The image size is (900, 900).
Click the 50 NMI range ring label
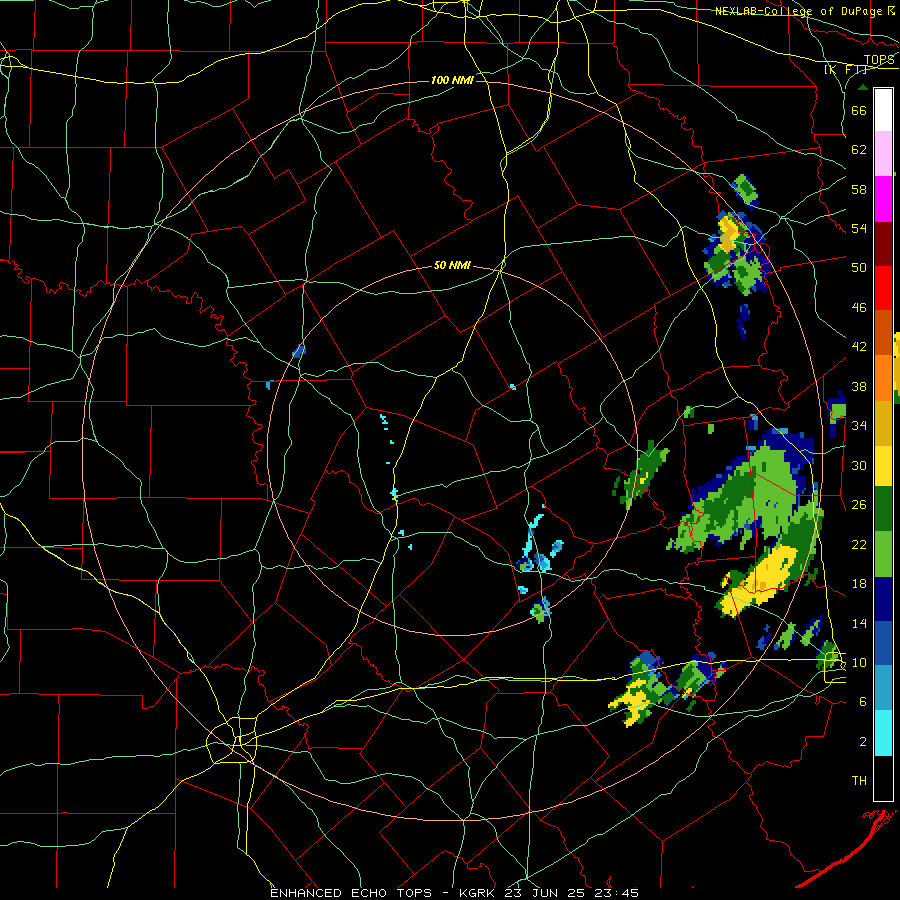[452, 265]
